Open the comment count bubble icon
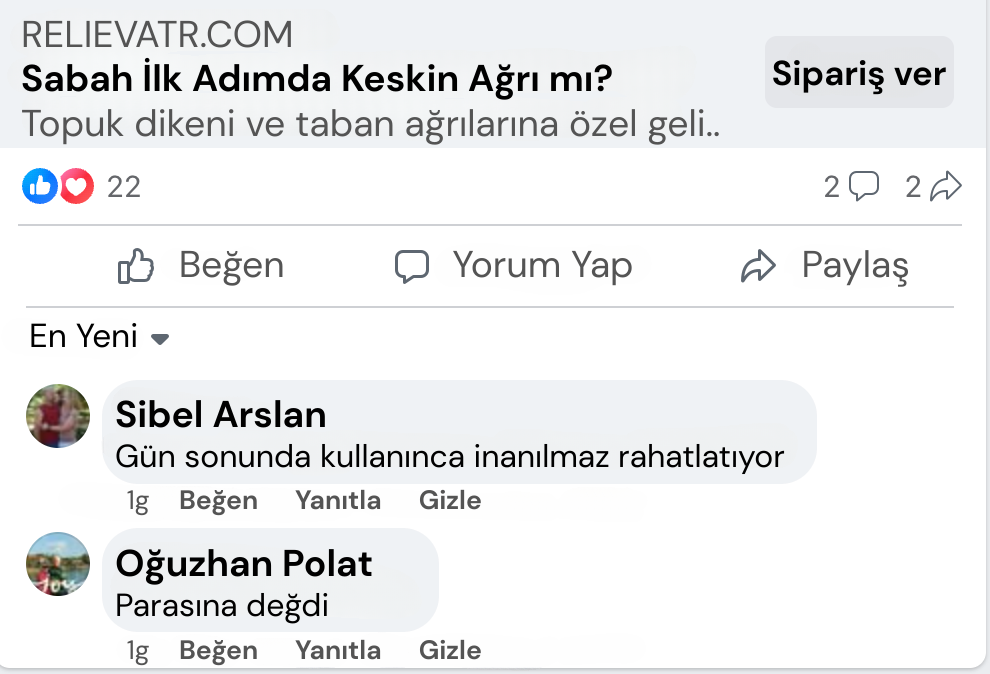Image resolution: width=990 pixels, height=674 pixels. [x=864, y=186]
